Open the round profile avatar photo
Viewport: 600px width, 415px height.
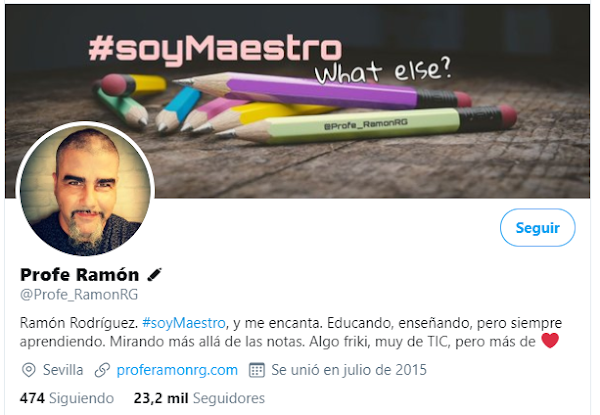85,189
